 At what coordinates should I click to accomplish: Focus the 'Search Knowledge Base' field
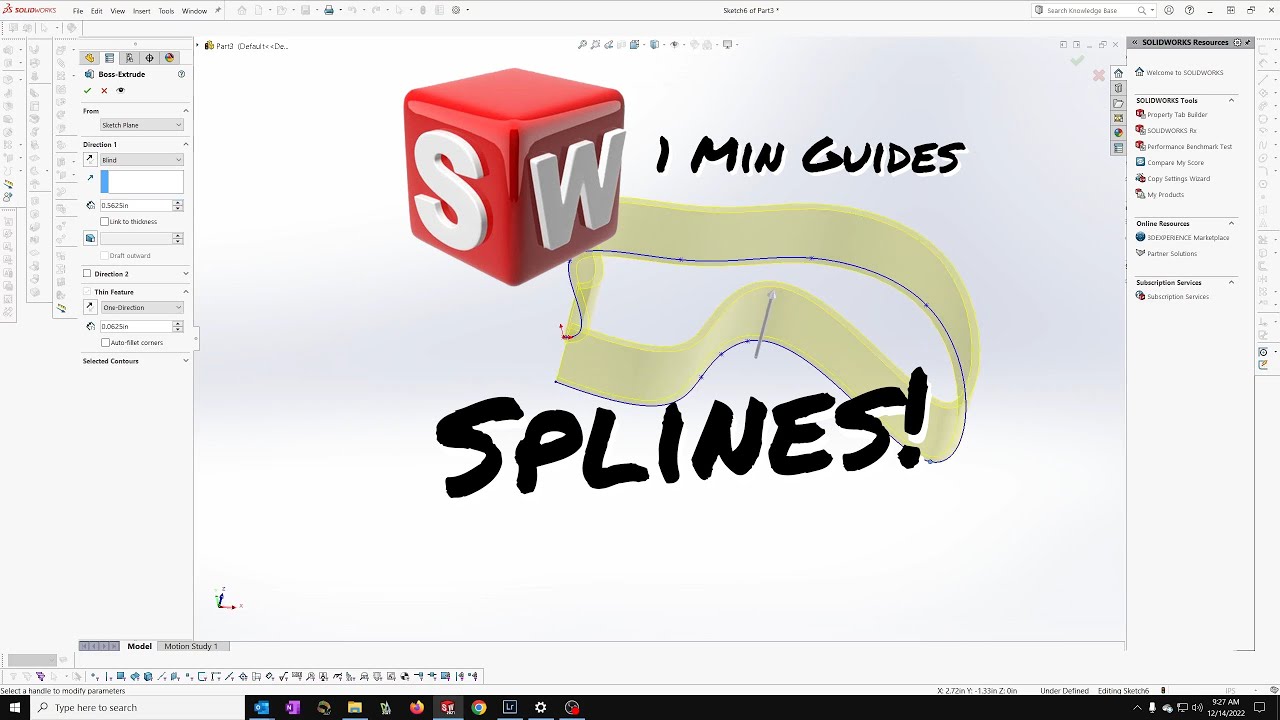1090,10
